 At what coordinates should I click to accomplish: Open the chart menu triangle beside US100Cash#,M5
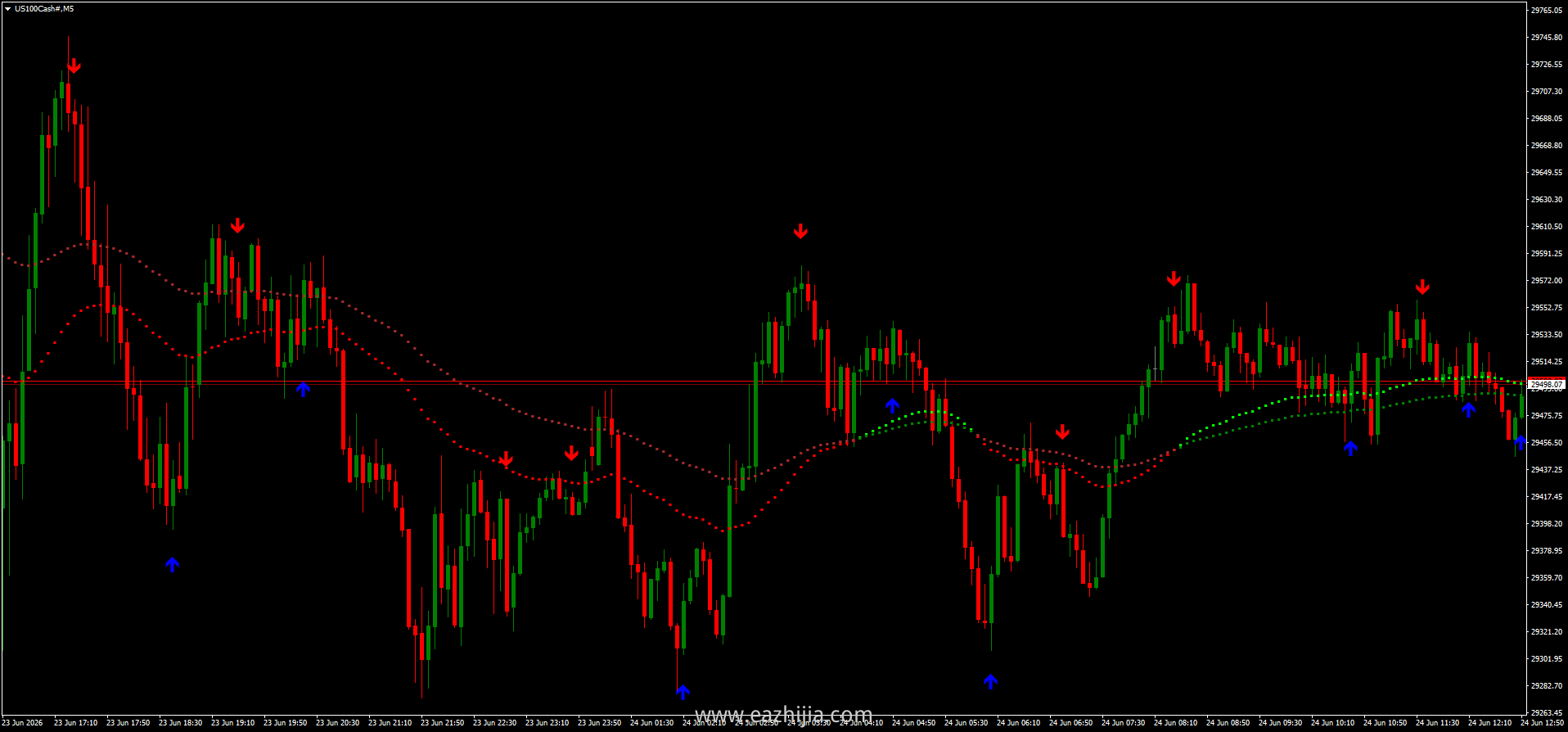[7, 9]
